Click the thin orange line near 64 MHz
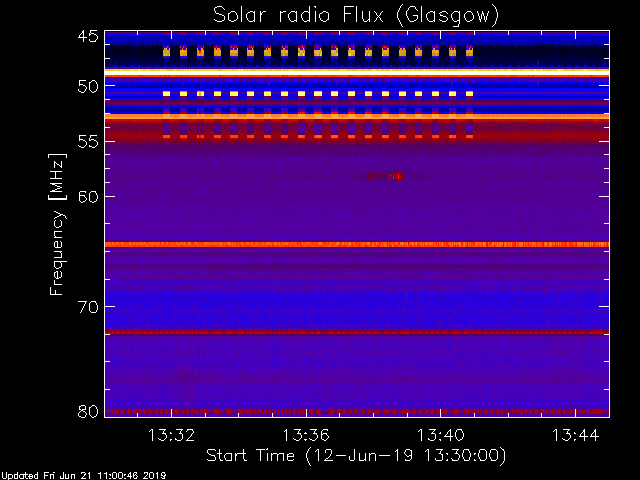Image resolution: width=640 pixels, height=480 pixels. 356,244
